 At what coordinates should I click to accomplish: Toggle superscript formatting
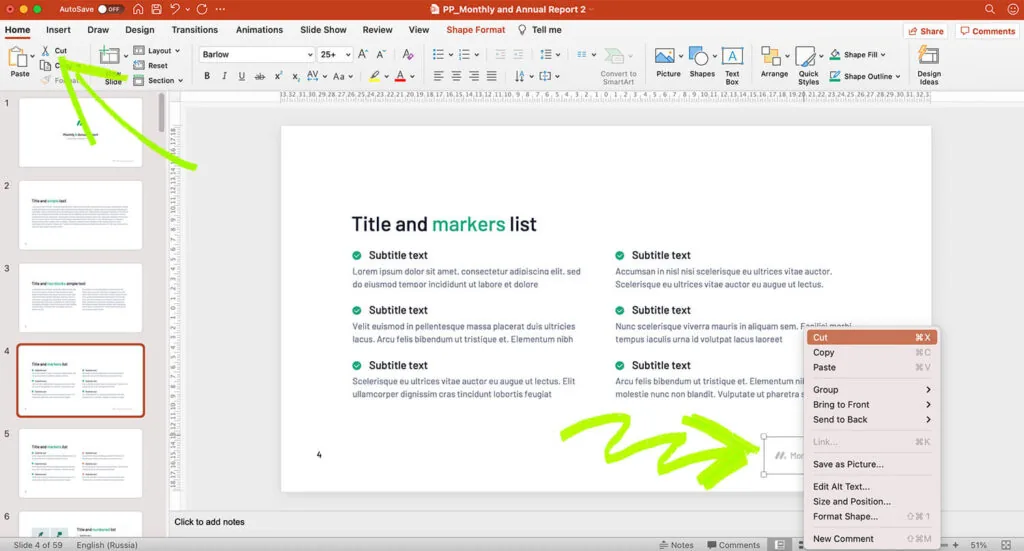click(x=278, y=76)
